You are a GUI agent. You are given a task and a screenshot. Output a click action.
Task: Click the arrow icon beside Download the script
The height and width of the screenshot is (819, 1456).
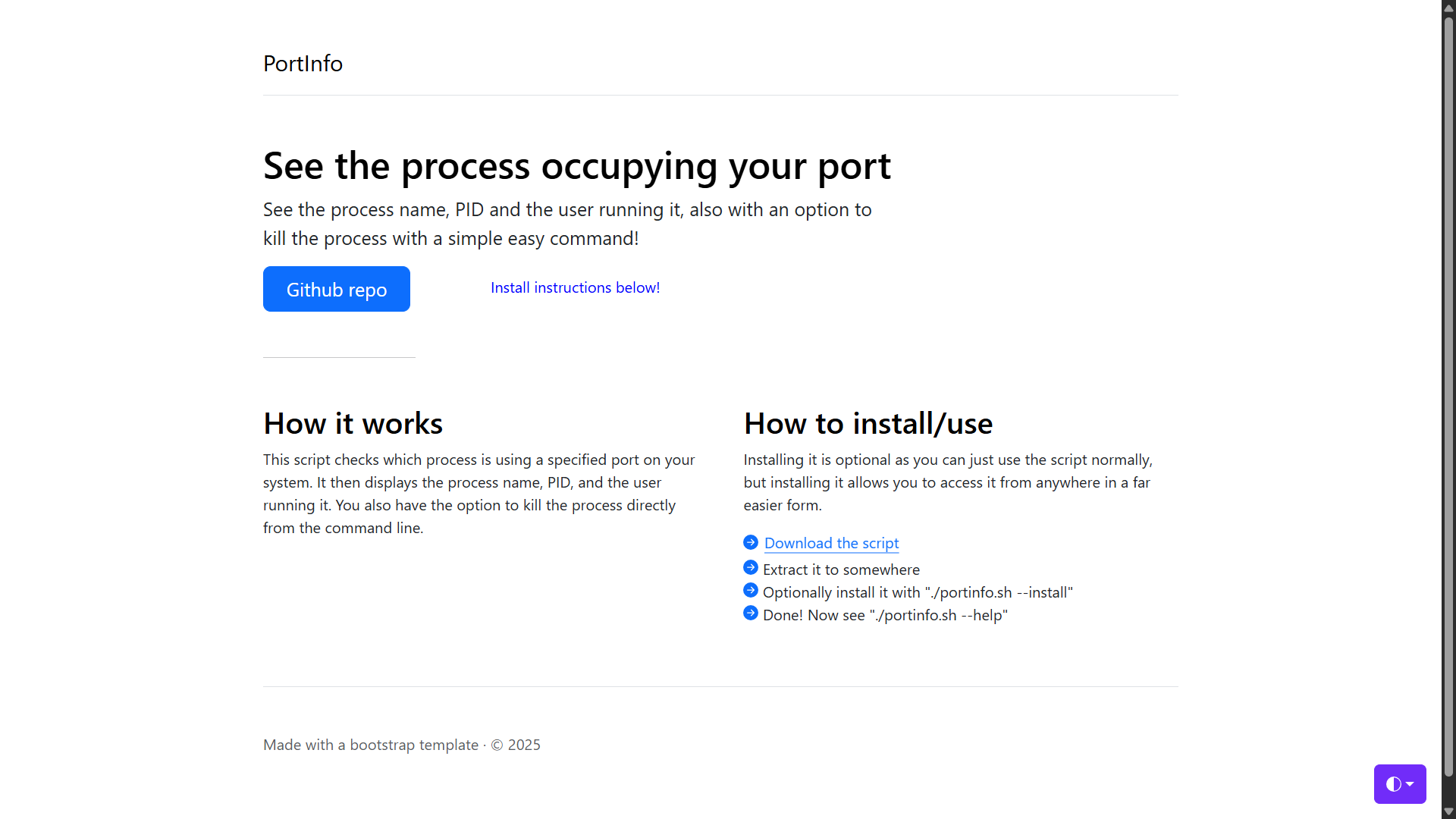coord(751,542)
